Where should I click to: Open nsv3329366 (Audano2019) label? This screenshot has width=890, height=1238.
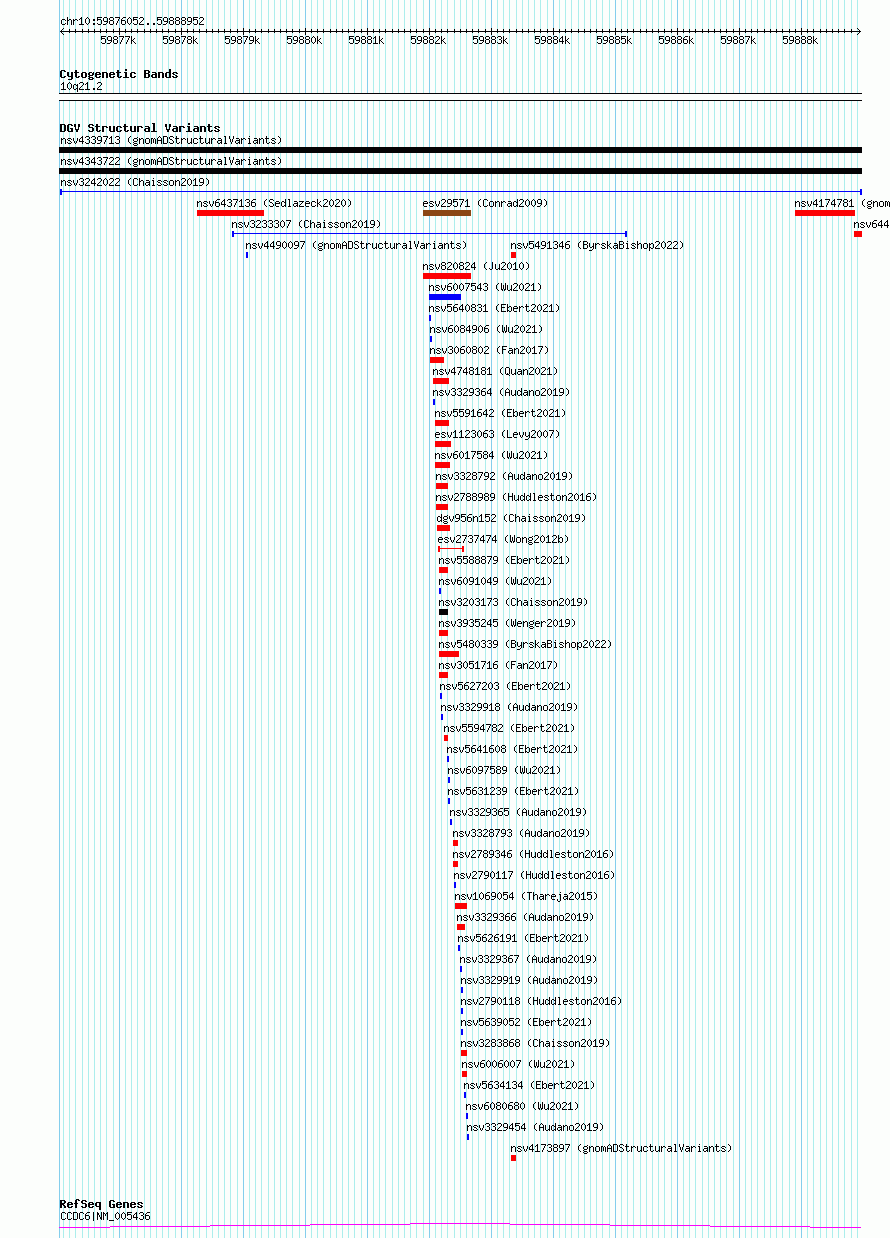tap(525, 917)
